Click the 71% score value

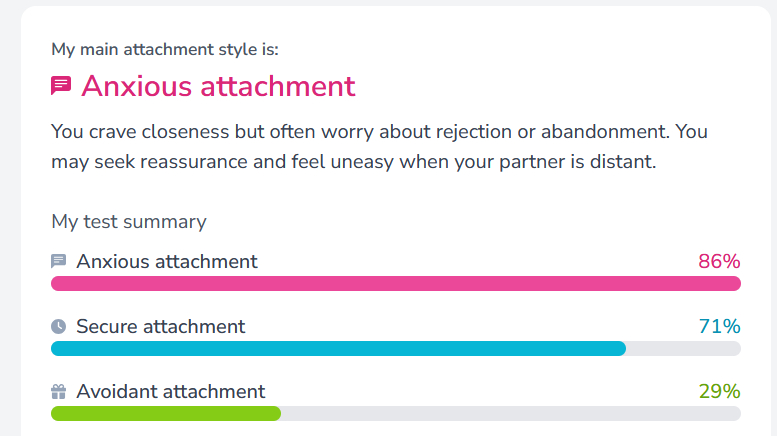coord(719,327)
